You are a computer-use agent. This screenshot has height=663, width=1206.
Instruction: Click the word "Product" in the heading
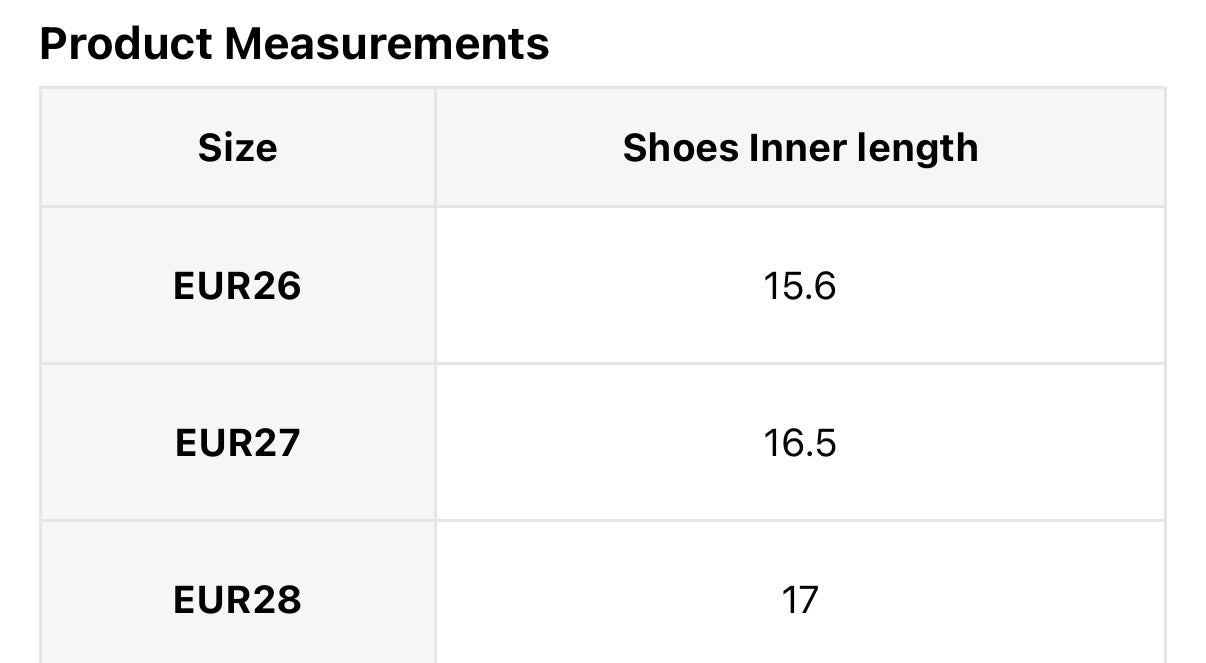click(x=126, y=44)
